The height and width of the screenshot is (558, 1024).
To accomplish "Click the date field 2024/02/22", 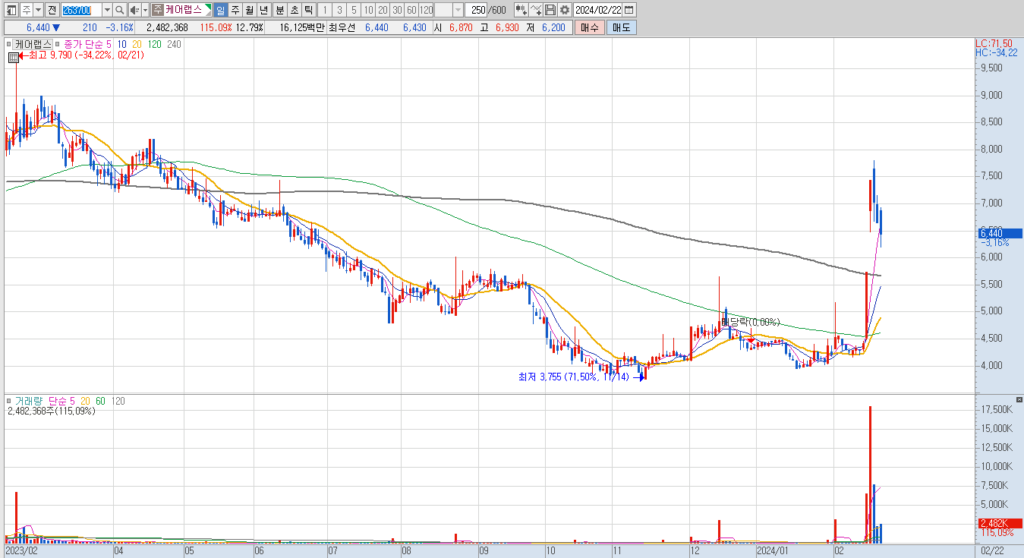I will pyautogui.click(x=598, y=10).
